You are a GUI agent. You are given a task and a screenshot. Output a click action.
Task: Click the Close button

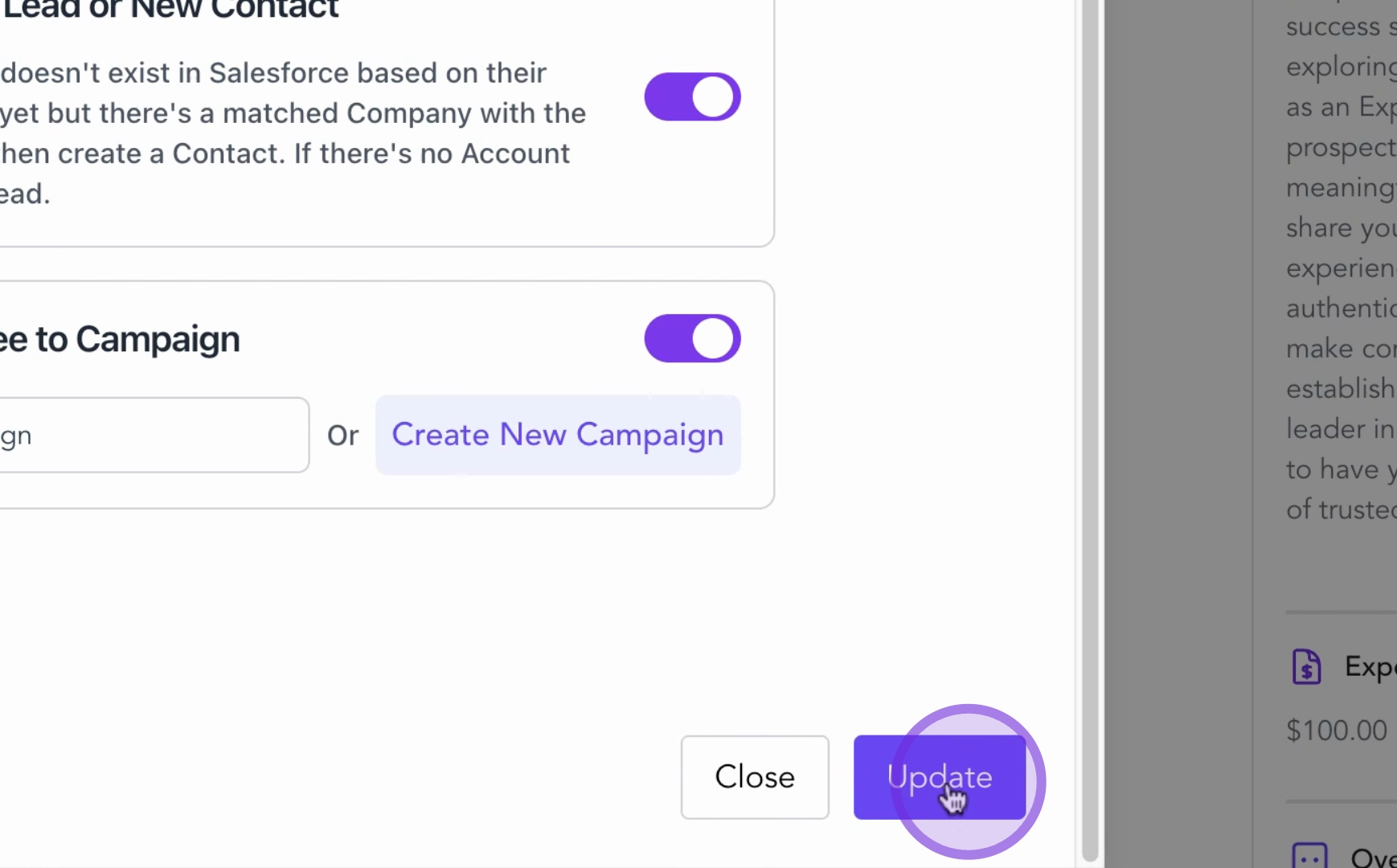click(754, 777)
